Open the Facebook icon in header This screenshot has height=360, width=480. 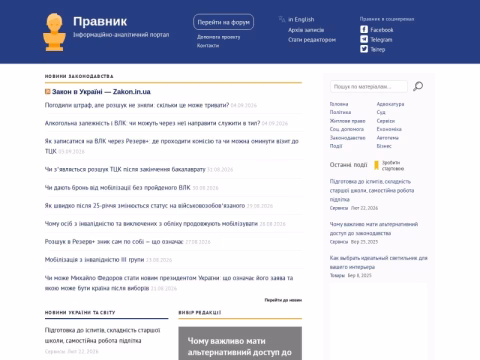(364, 30)
